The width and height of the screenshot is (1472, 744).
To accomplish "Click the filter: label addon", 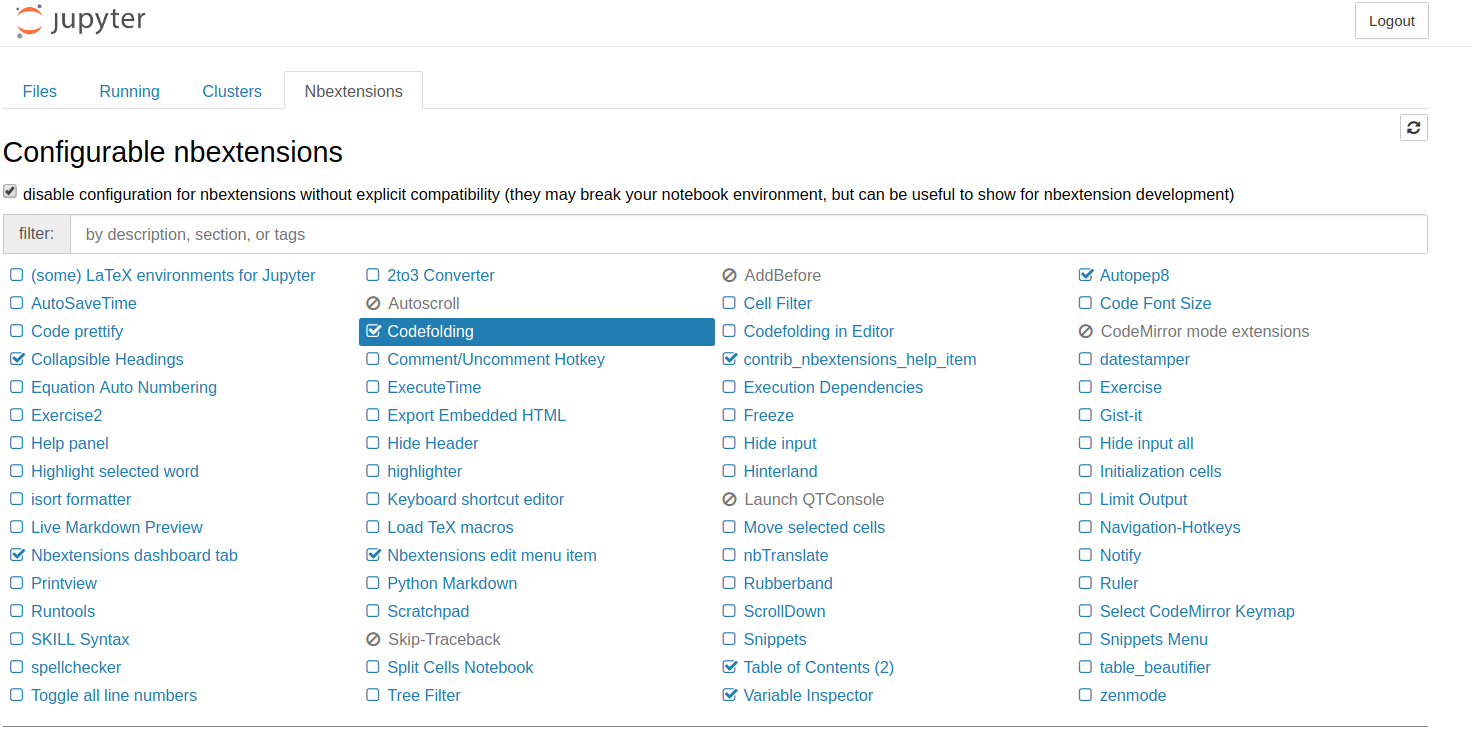I will tap(37, 234).
